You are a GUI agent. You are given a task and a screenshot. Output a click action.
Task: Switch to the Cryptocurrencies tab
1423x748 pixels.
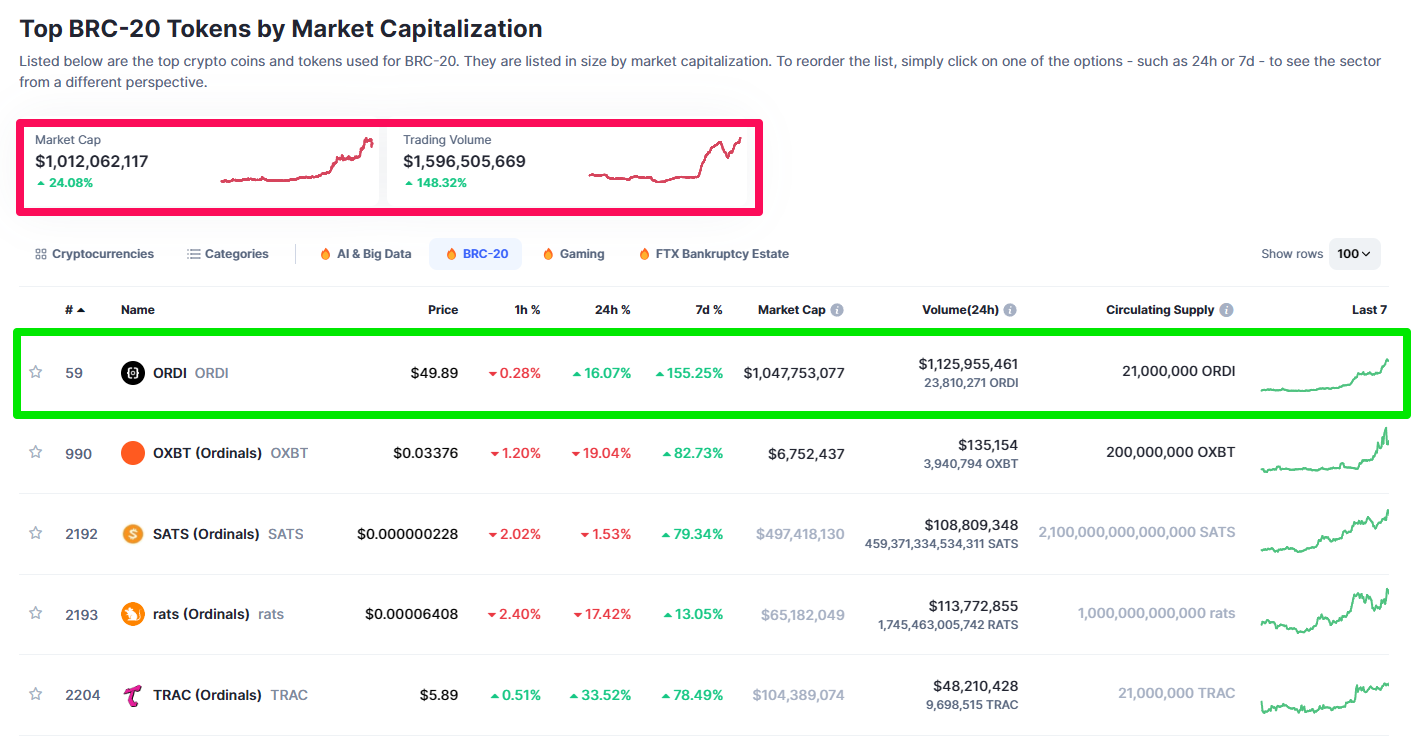pos(94,254)
